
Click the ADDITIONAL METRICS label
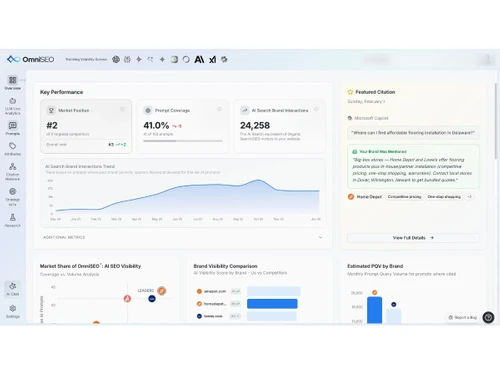pyautogui.click(x=64, y=237)
